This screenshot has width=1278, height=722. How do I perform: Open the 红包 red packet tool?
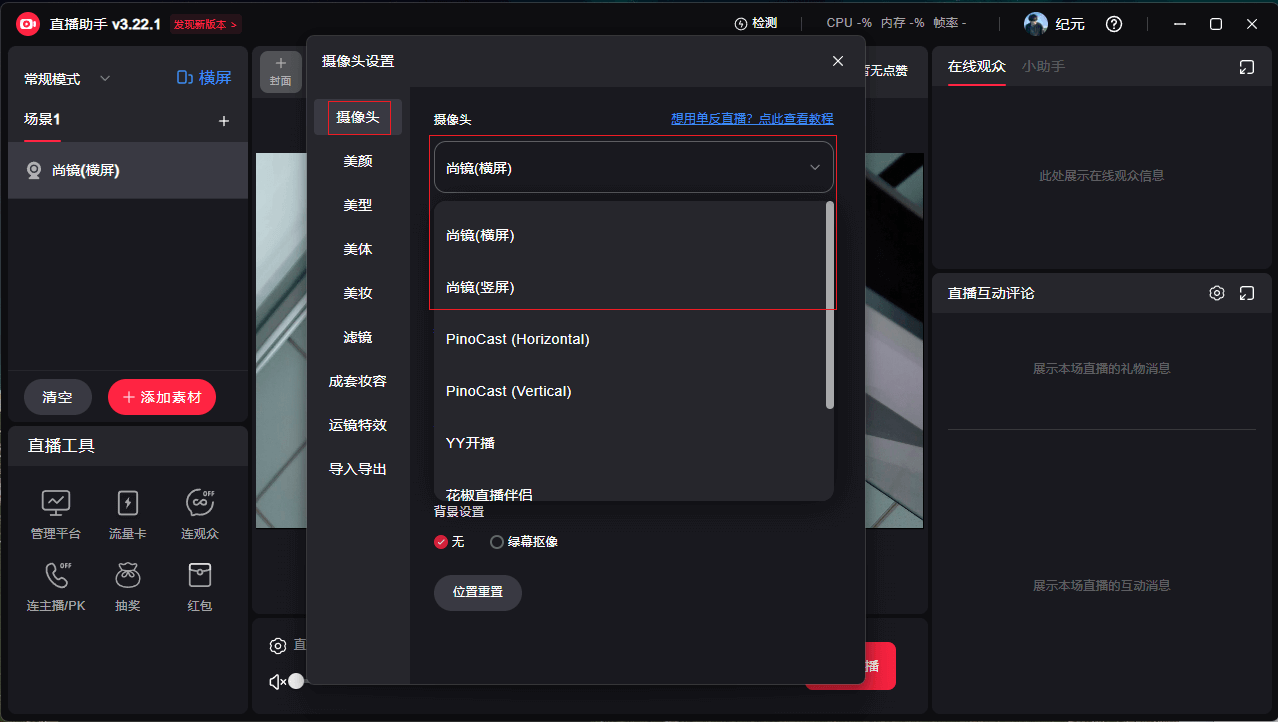click(x=200, y=587)
